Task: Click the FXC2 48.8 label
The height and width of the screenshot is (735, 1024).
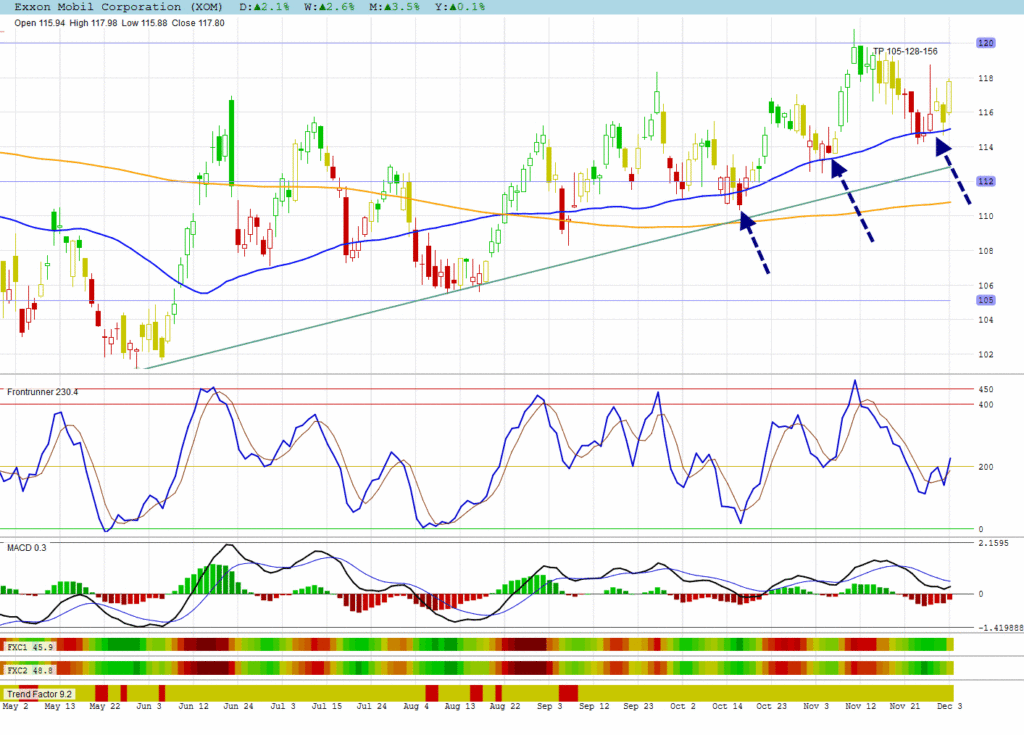Action: tap(30, 669)
